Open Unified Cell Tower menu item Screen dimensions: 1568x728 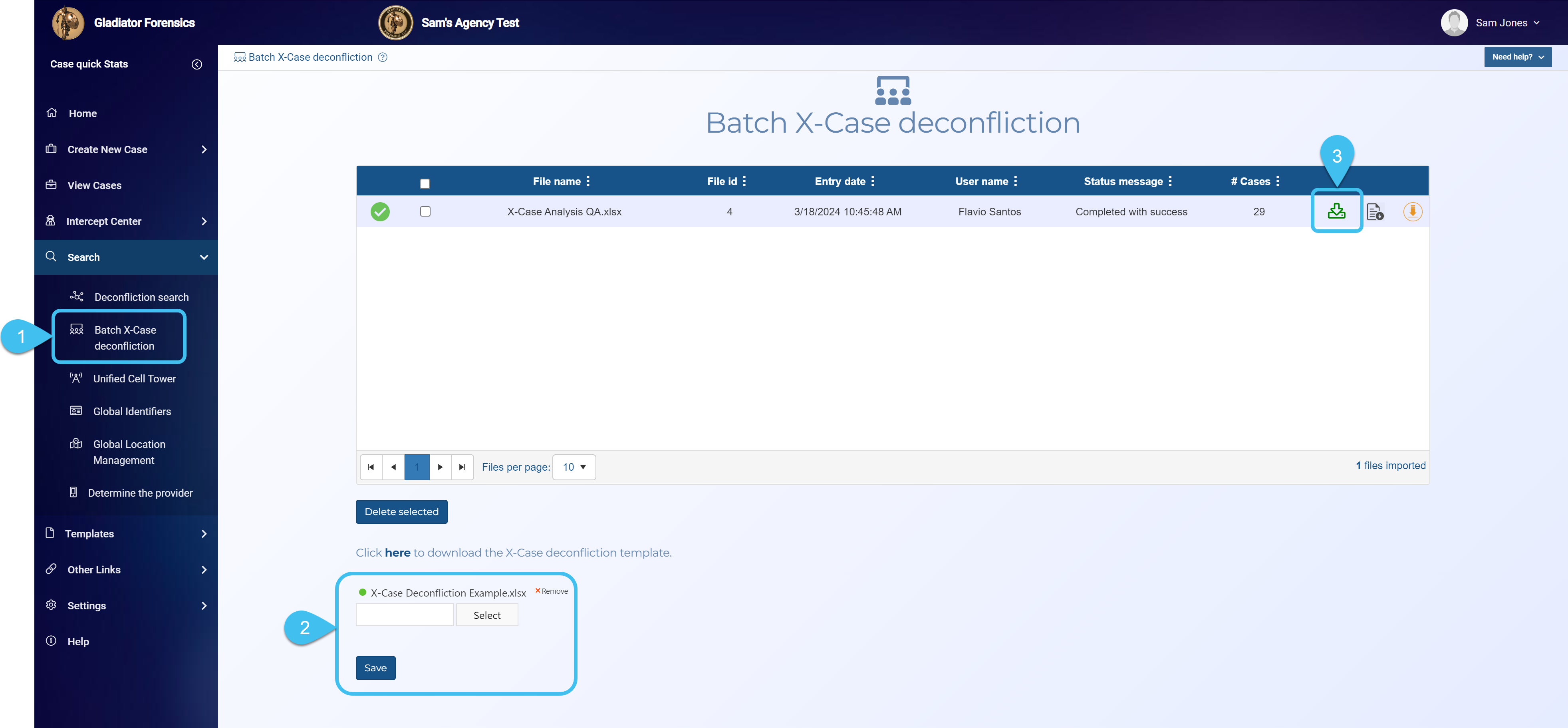coord(134,379)
